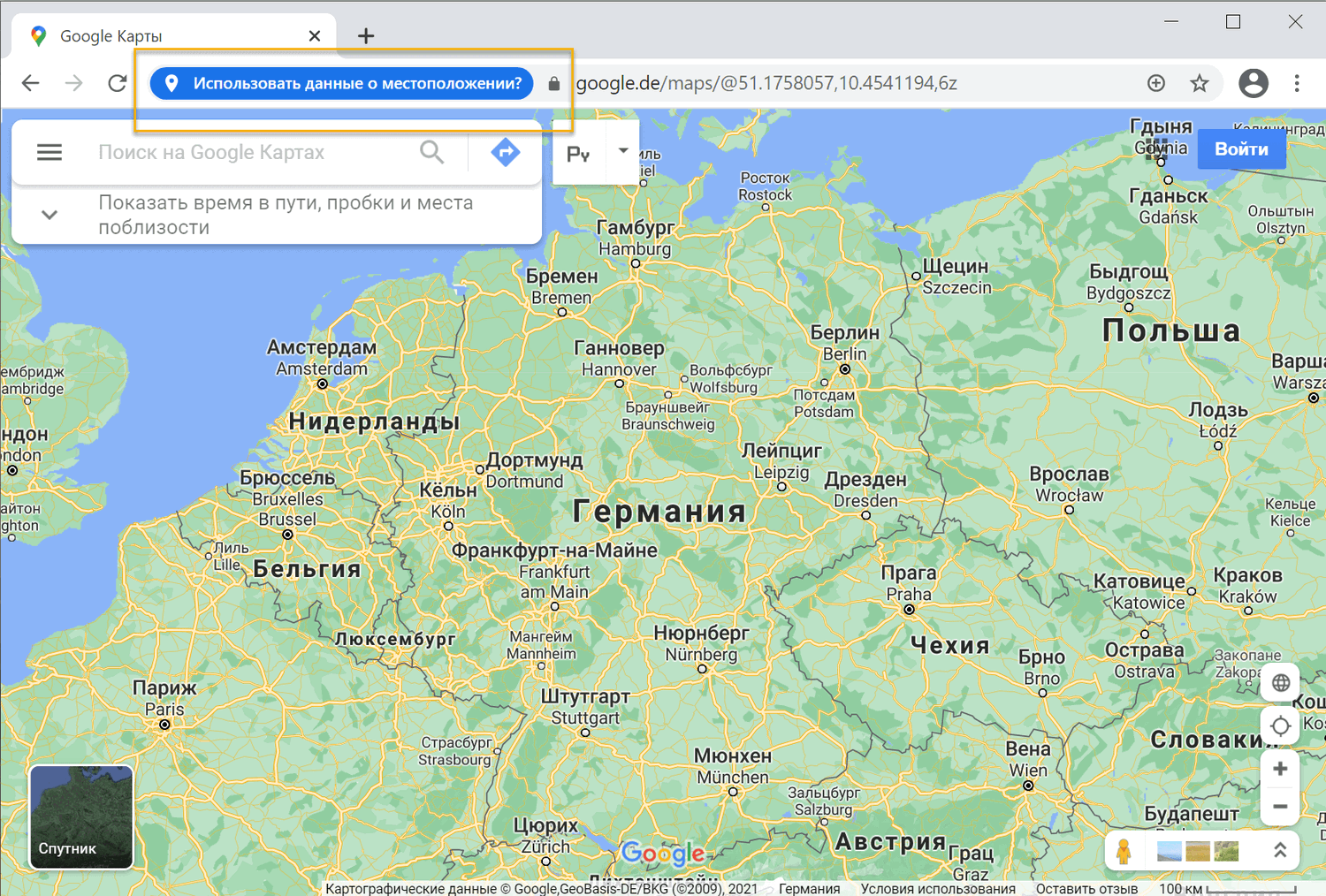The width and height of the screenshot is (1326, 896).
Task: Go forward in browser history
Action: pyautogui.click(x=74, y=83)
